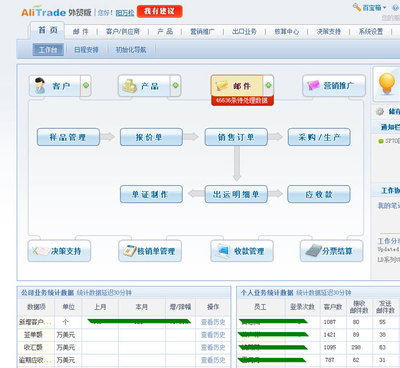Open the mail envelope icon tile
The height and width of the screenshot is (368, 400).
coord(222,86)
